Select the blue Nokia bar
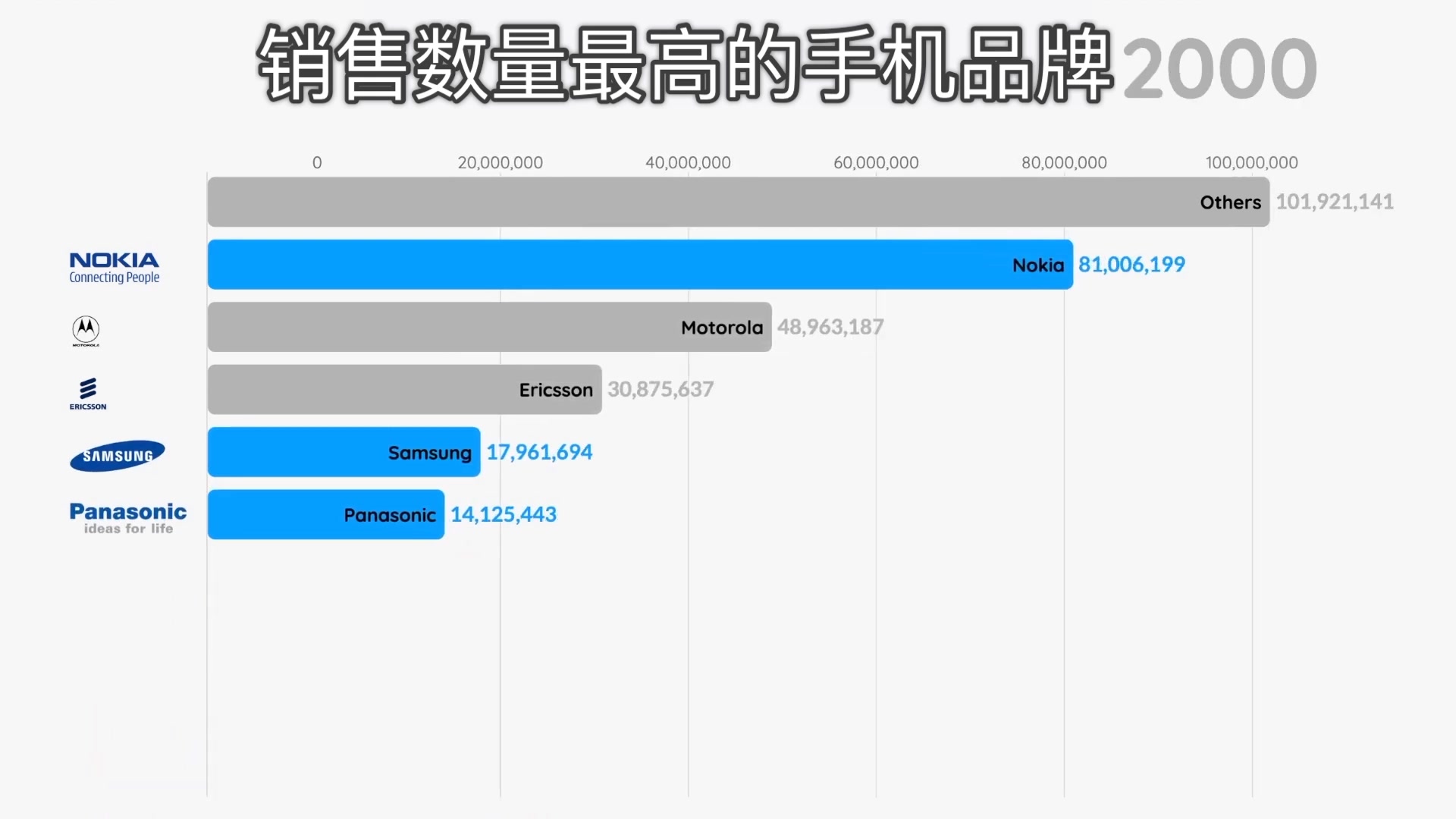Image resolution: width=1456 pixels, height=819 pixels. coord(640,265)
